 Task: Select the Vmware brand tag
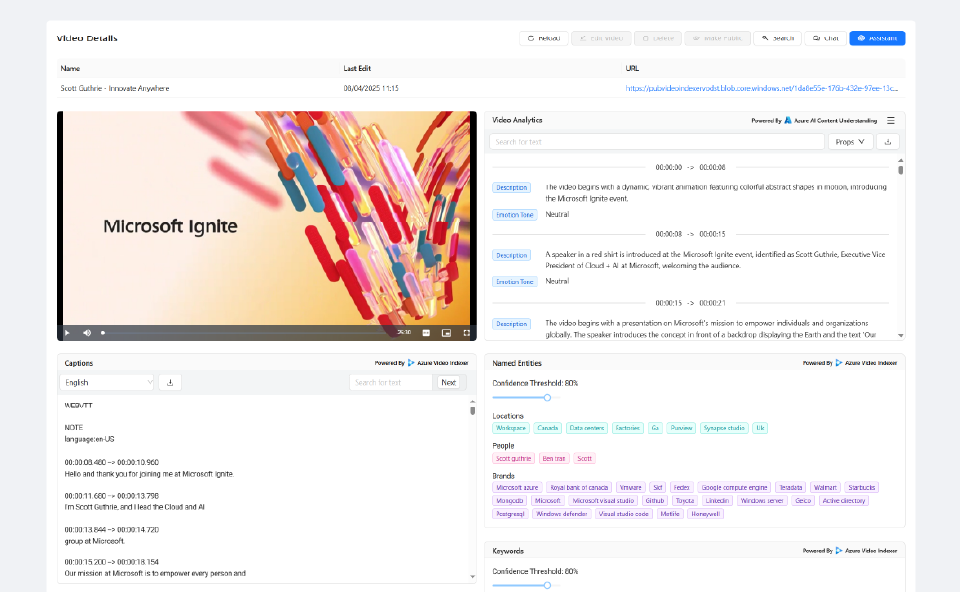click(631, 488)
